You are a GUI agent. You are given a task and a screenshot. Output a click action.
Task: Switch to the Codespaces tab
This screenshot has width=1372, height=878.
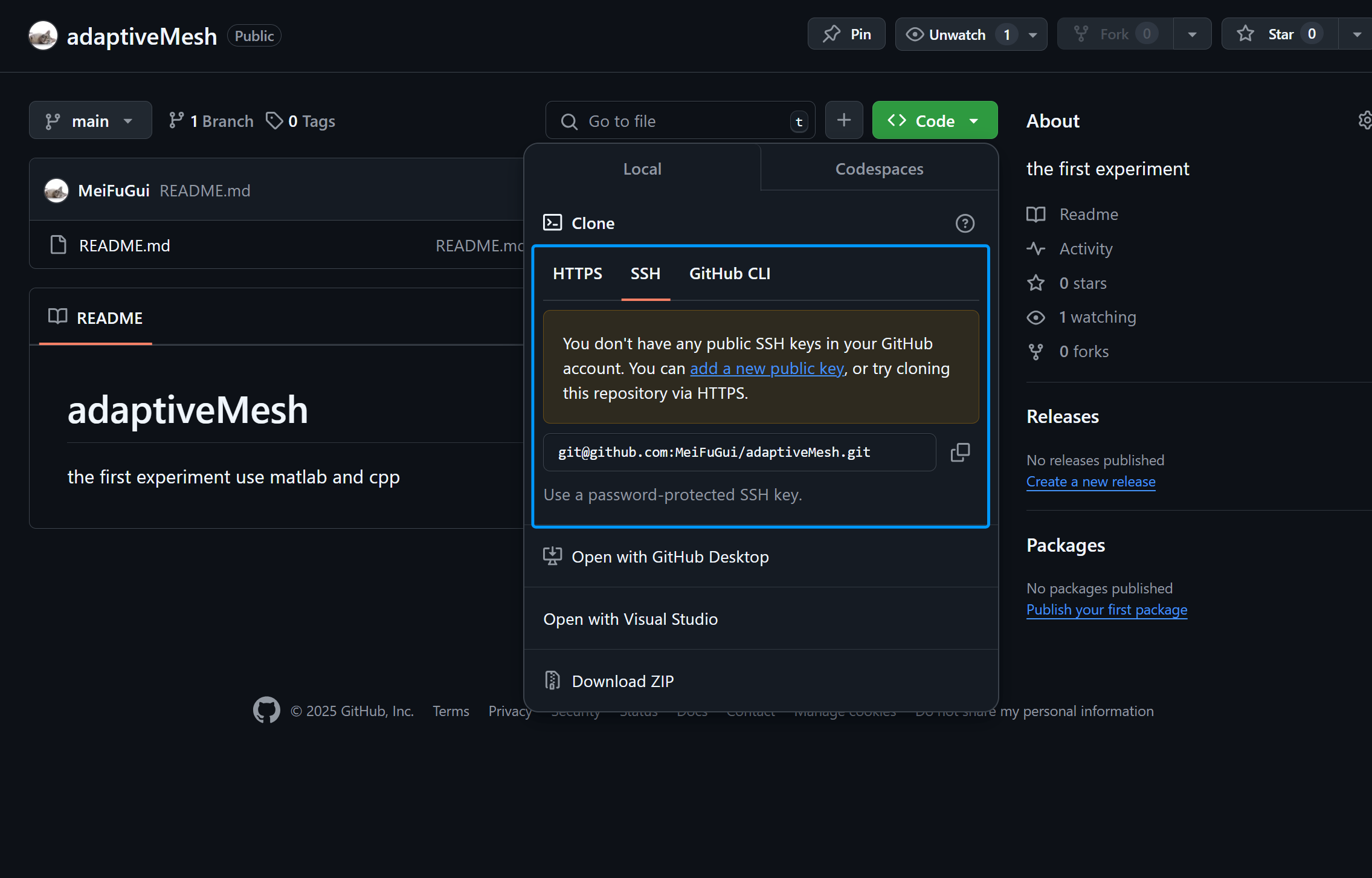[879, 169]
